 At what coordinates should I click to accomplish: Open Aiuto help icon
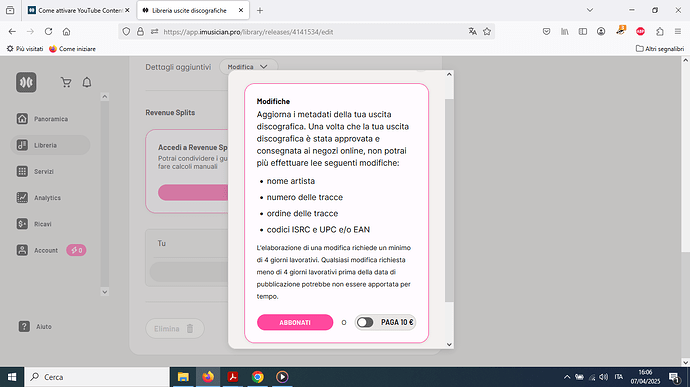pyautogui.click(x=24, y=326)
